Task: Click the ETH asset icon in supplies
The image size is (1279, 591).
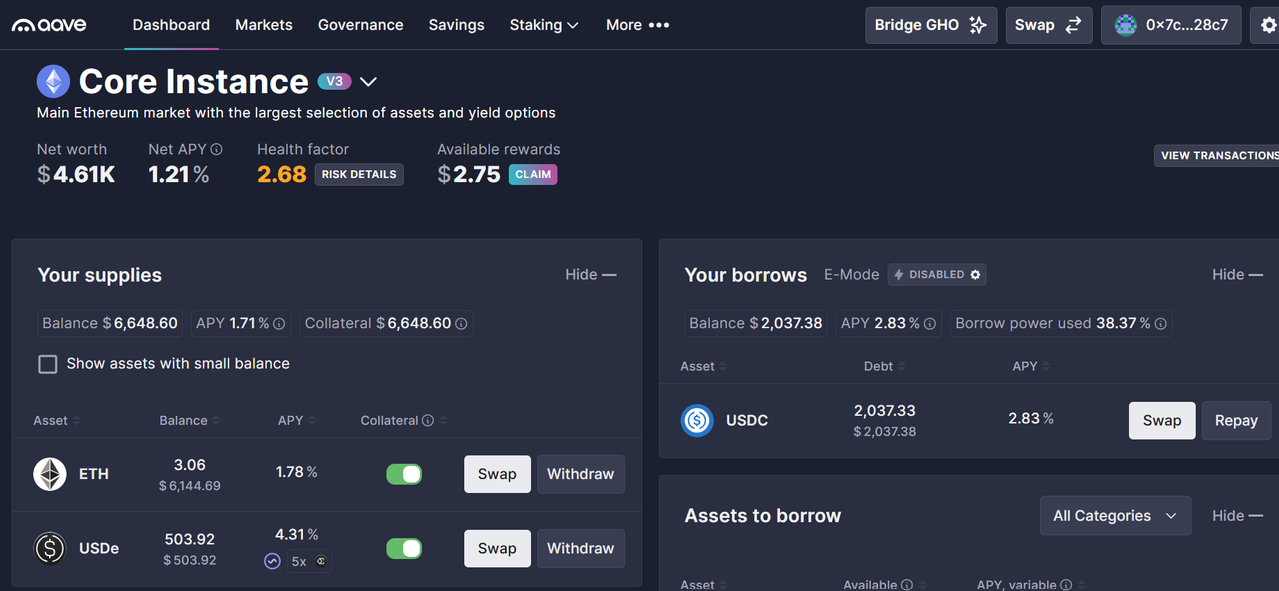Action: coord(50,474)
